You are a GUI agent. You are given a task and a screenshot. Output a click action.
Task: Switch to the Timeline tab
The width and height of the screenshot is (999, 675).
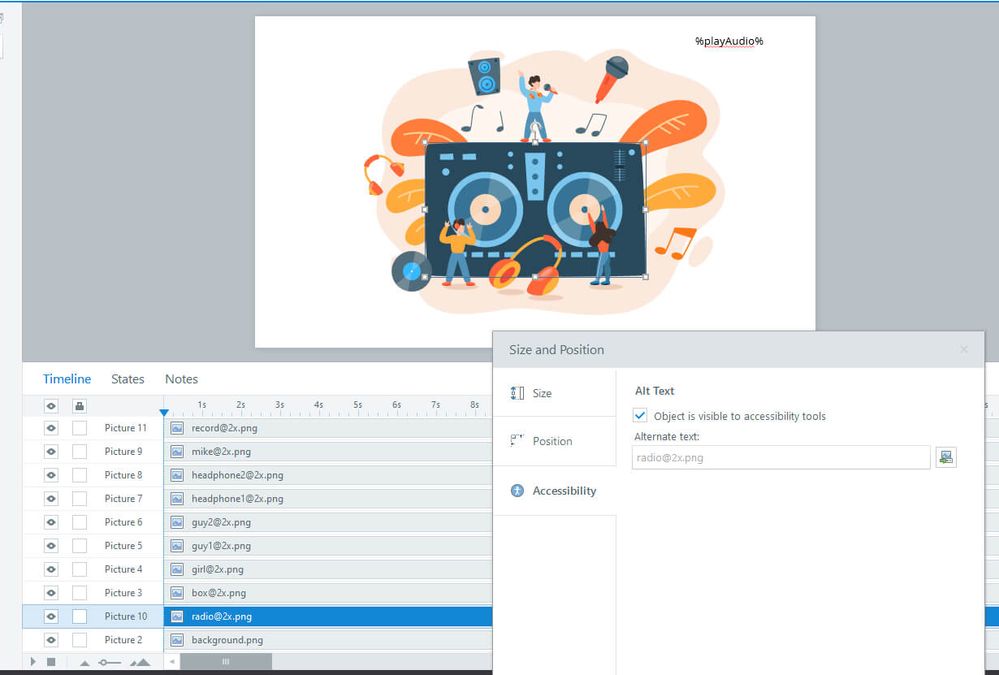click(x=67, y=379)
